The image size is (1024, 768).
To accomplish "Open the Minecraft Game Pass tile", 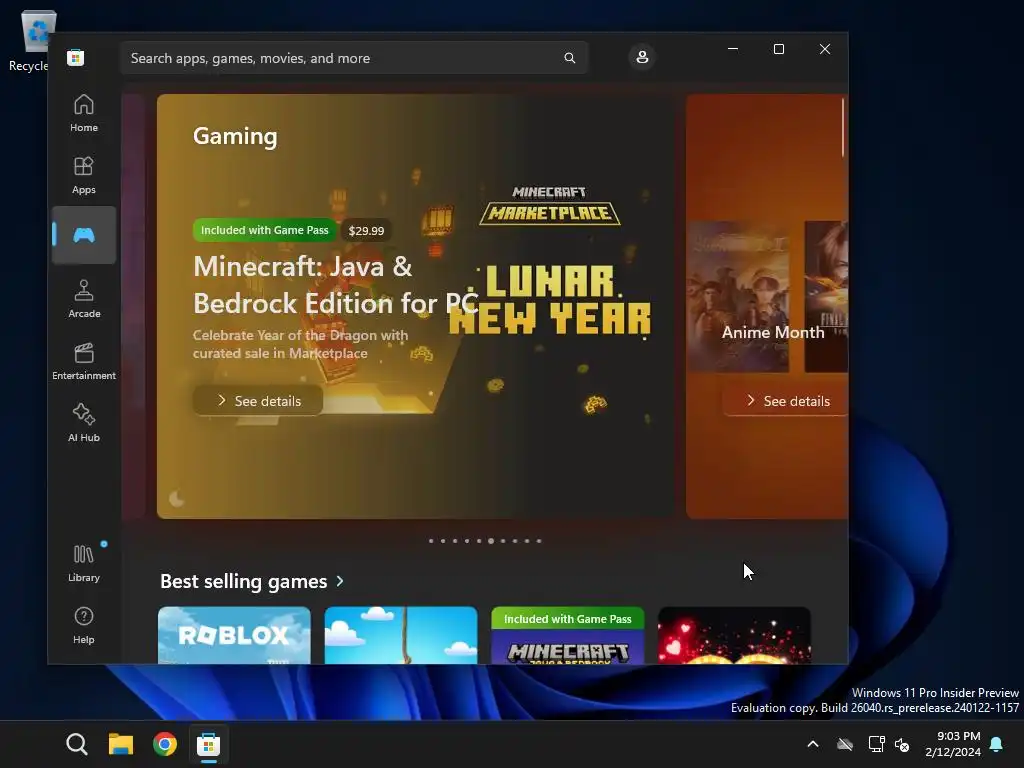I will (x=568, y=635).
